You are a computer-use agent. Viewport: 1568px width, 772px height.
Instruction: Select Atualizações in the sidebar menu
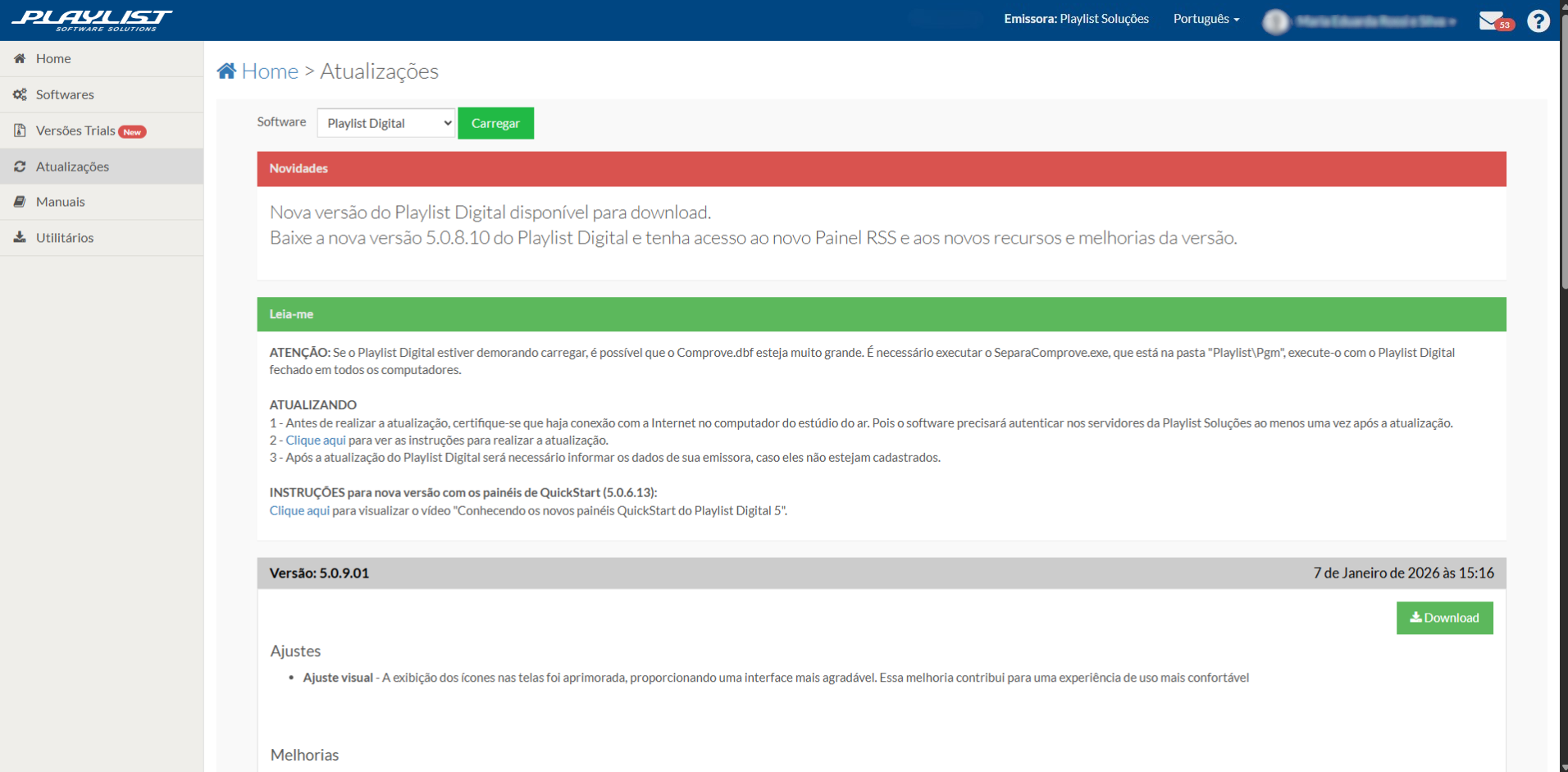coord(72,167)
